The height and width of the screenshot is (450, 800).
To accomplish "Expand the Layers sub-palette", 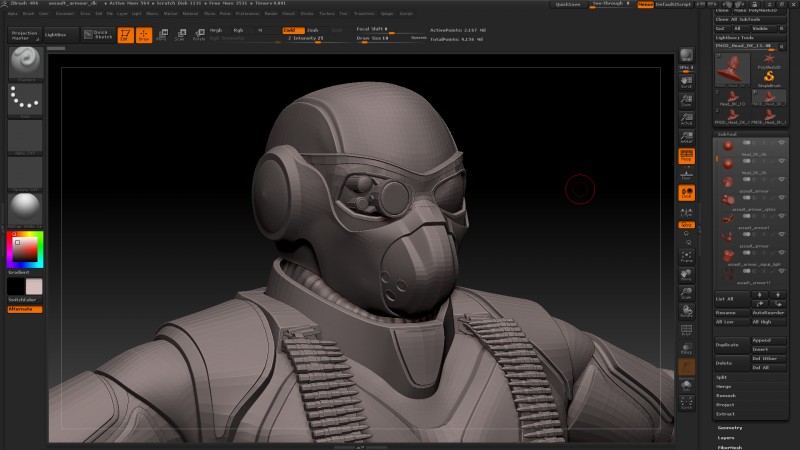I will coord(726,438).
